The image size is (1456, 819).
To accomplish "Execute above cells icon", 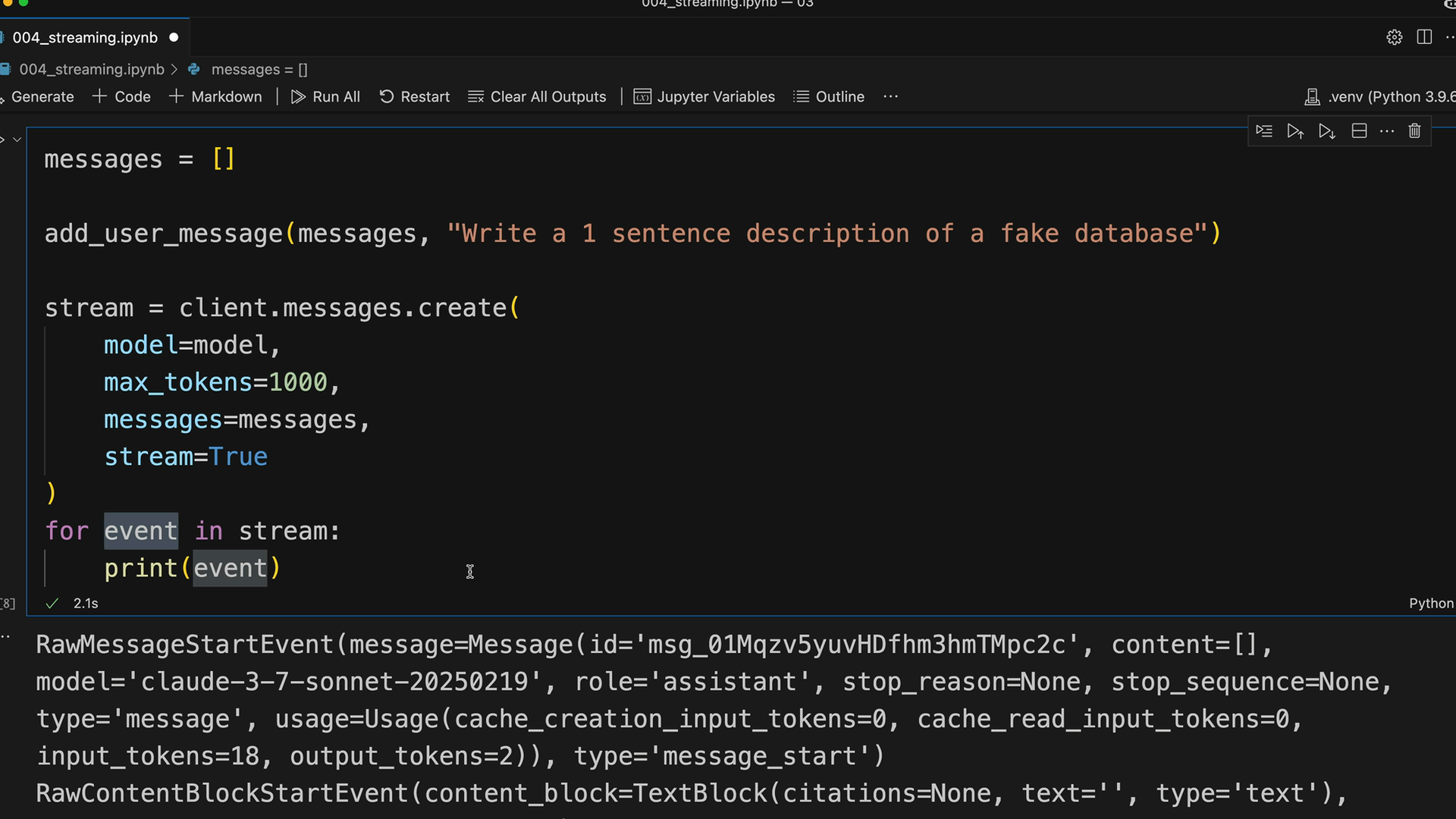I will tap(1295, 131).
